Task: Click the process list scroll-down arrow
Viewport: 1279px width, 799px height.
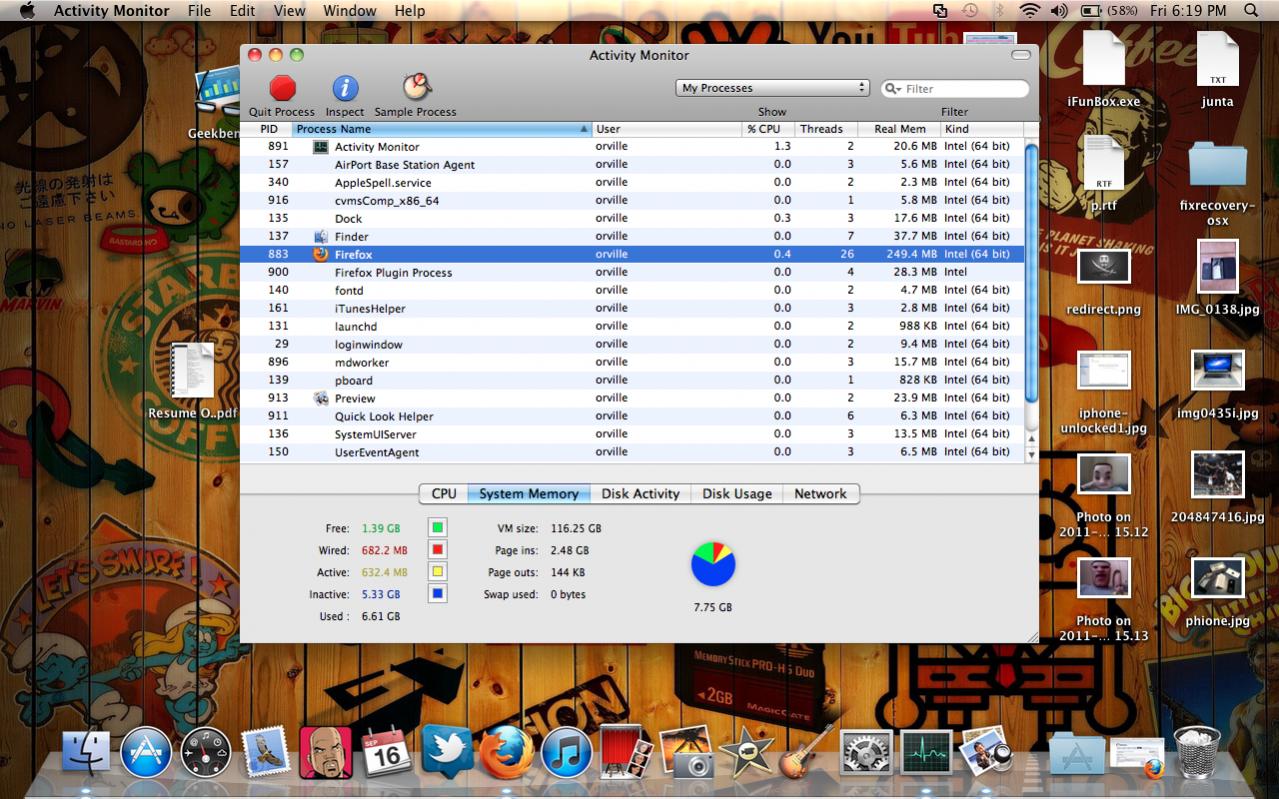Action: [1032, 454]
